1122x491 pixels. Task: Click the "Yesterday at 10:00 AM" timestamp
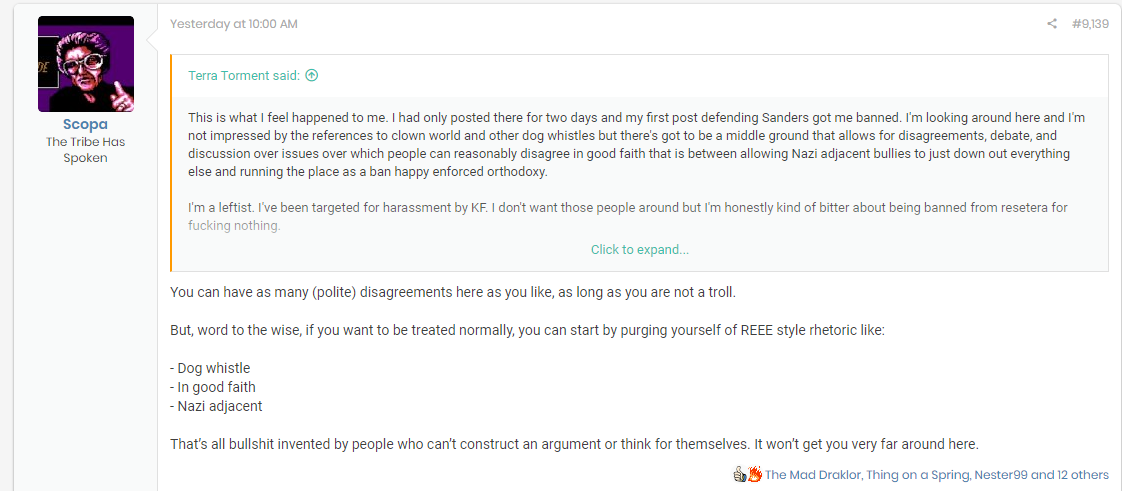tap(233, 24)
